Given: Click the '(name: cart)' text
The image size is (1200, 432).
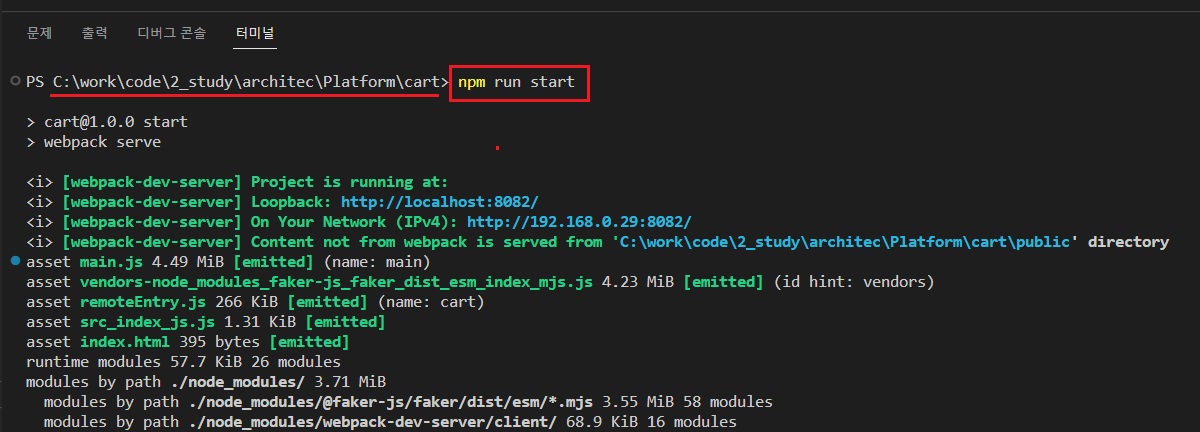Looking at the screenshot, I should 430,302.
